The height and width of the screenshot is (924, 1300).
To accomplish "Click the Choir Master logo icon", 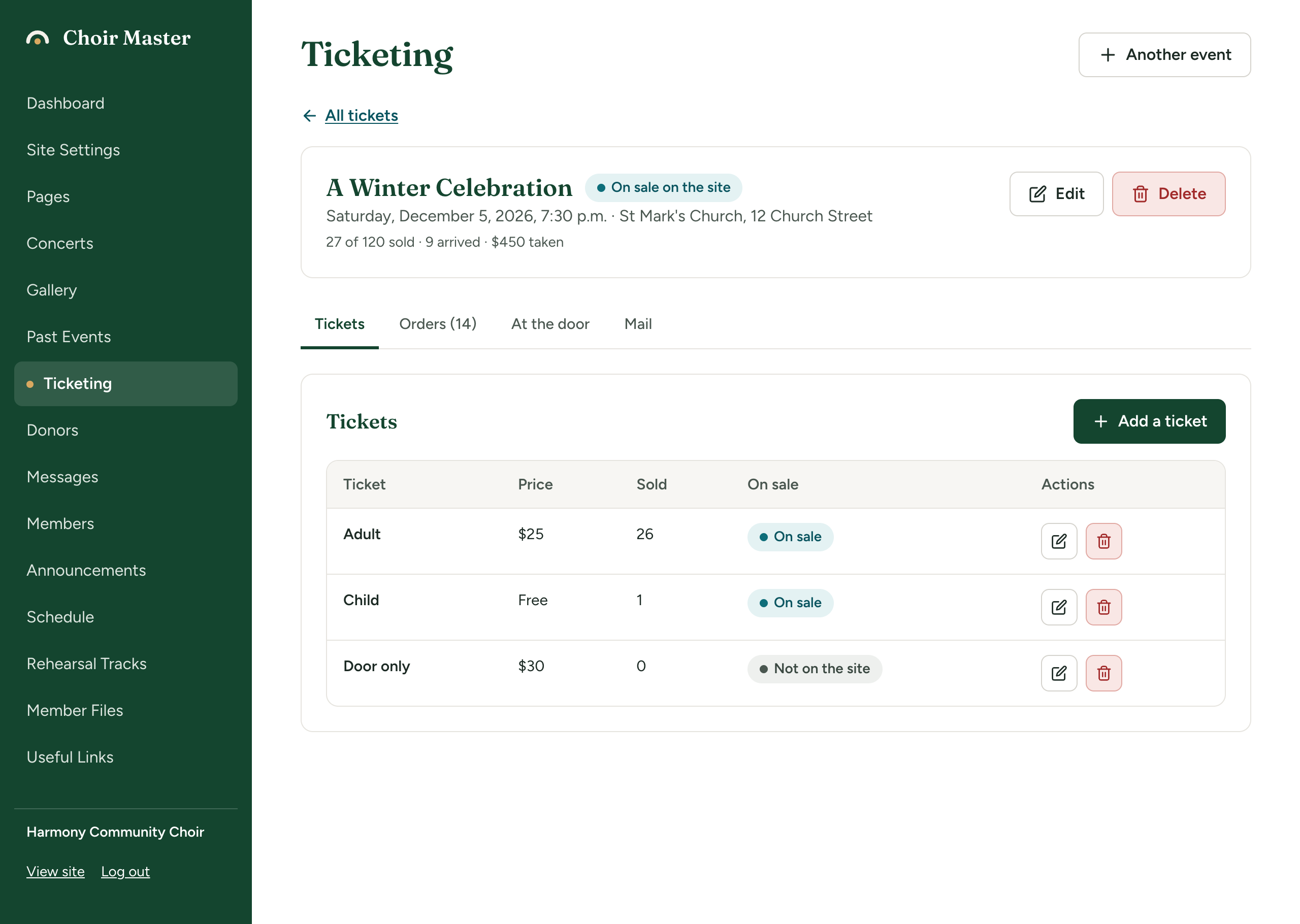I will pos(38,38).
